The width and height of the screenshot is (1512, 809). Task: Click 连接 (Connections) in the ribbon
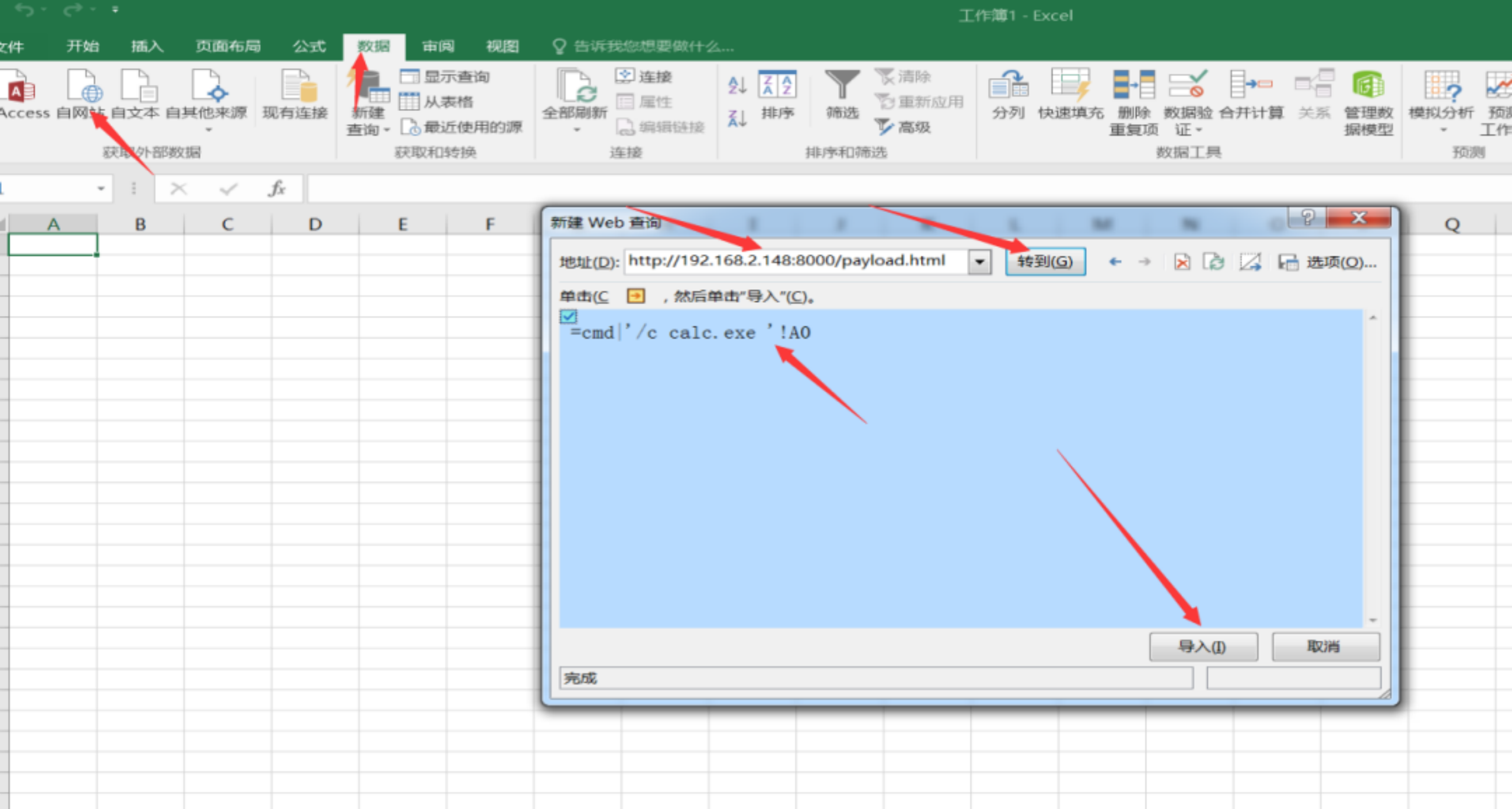(x=643, y=77)
